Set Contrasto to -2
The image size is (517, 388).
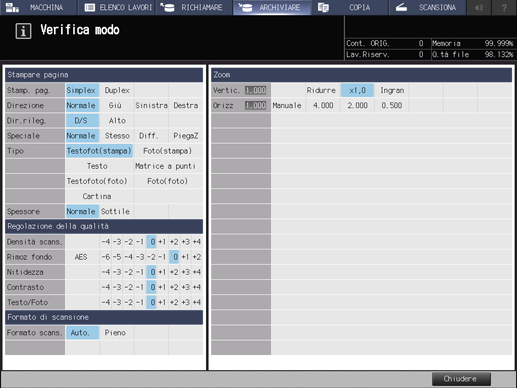point(129,287)
